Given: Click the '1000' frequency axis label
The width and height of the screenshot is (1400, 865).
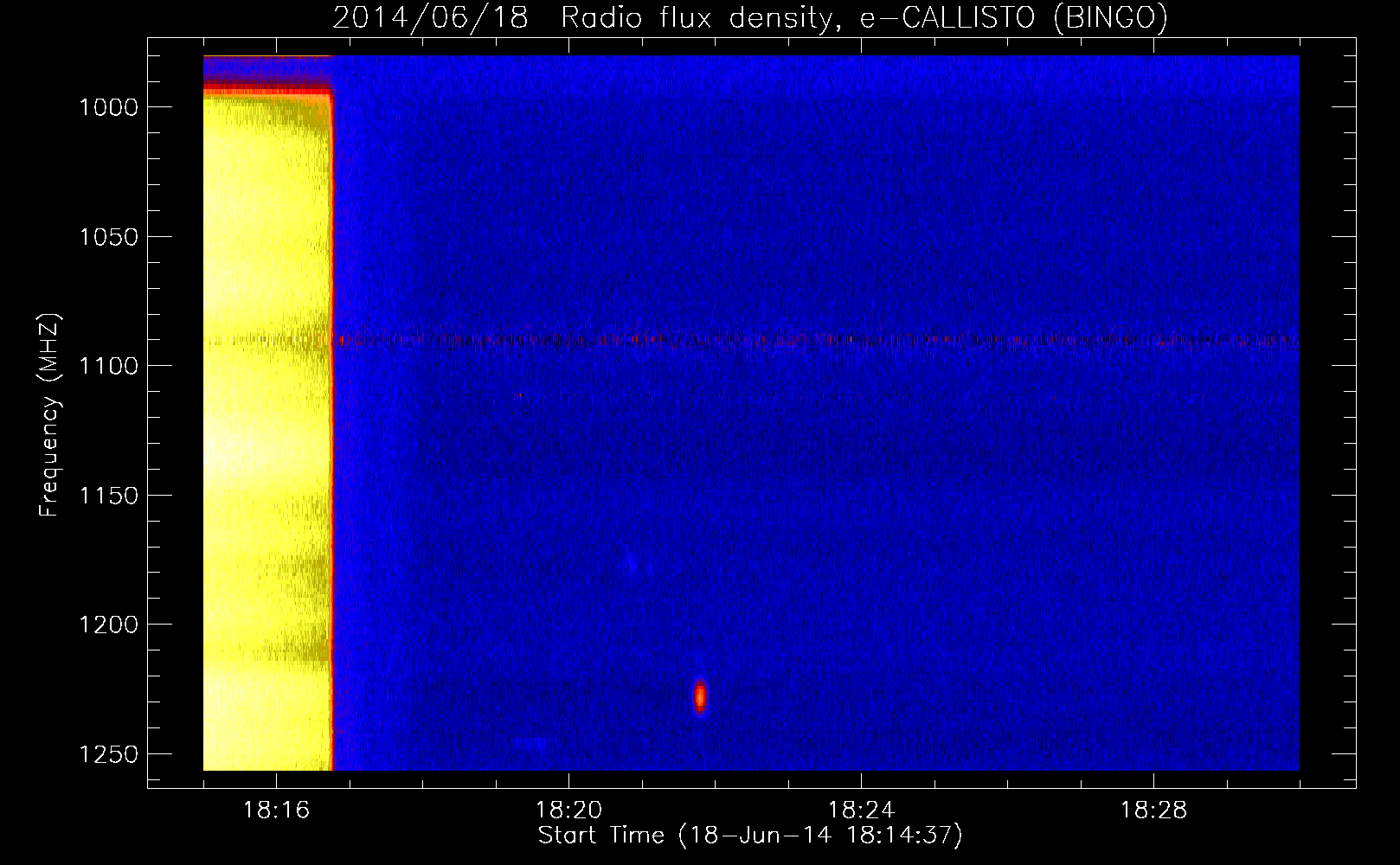Looking at the screenshot, I should (x=108, y=107).
